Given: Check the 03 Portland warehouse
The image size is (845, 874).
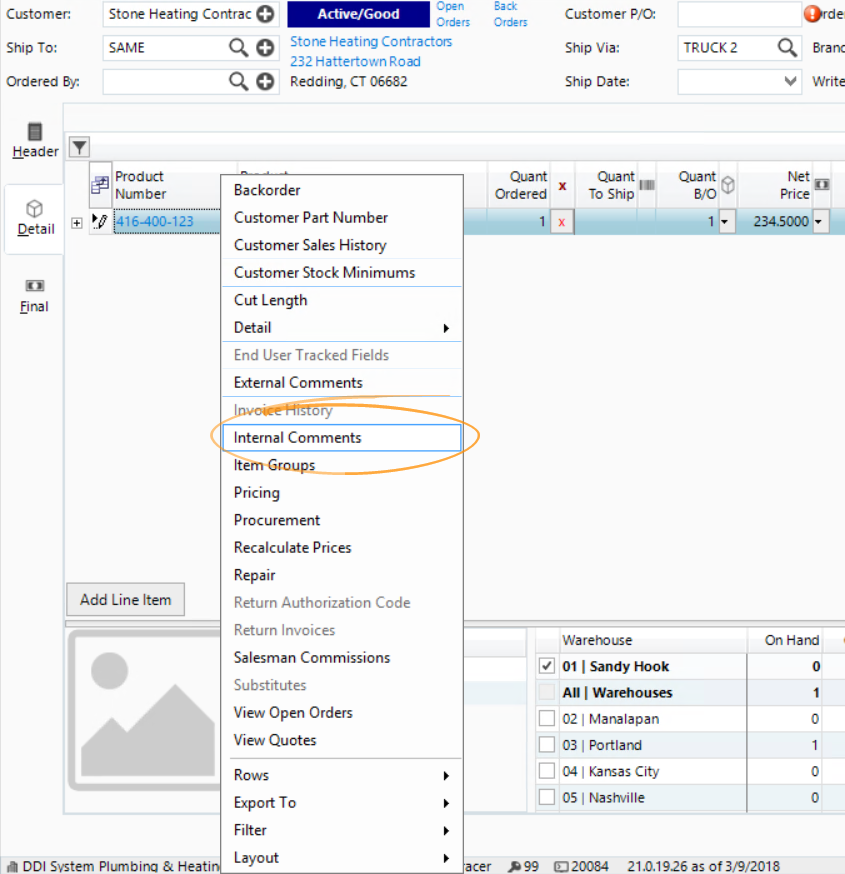Looking at the screenshot, I should (x=545, y=744).
